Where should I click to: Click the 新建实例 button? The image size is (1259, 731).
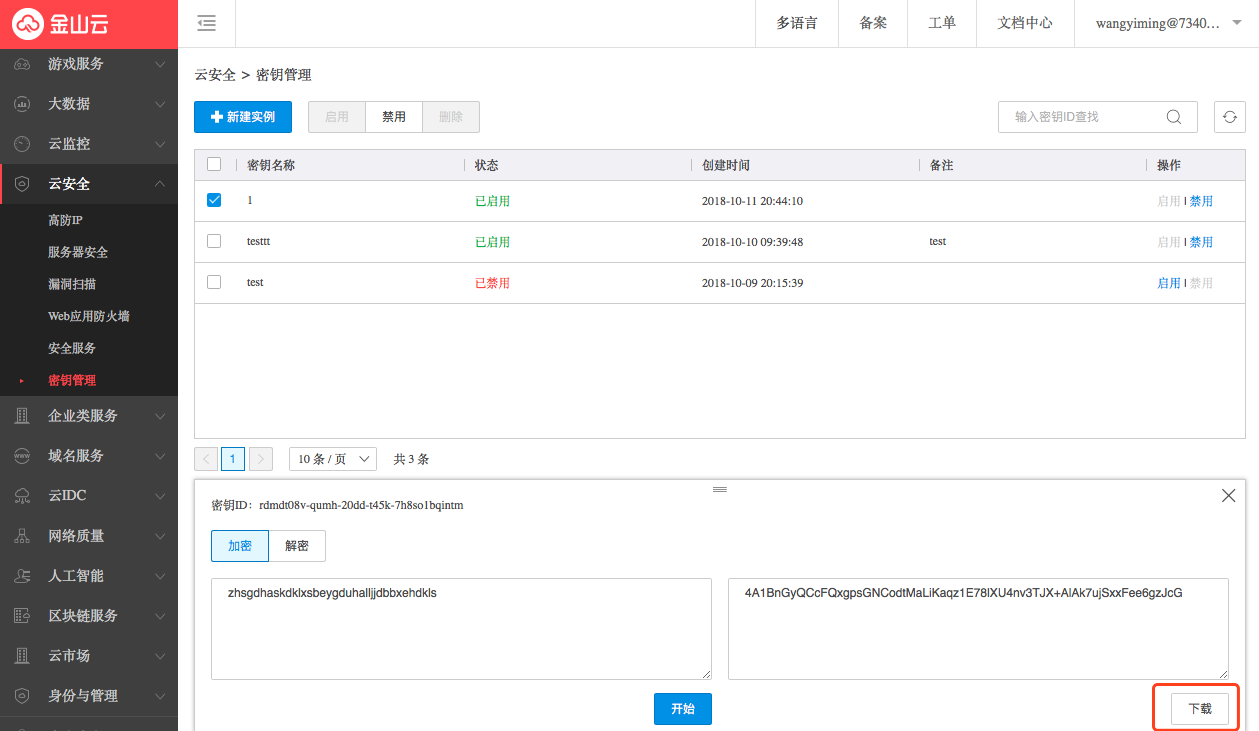click(243, 117)
